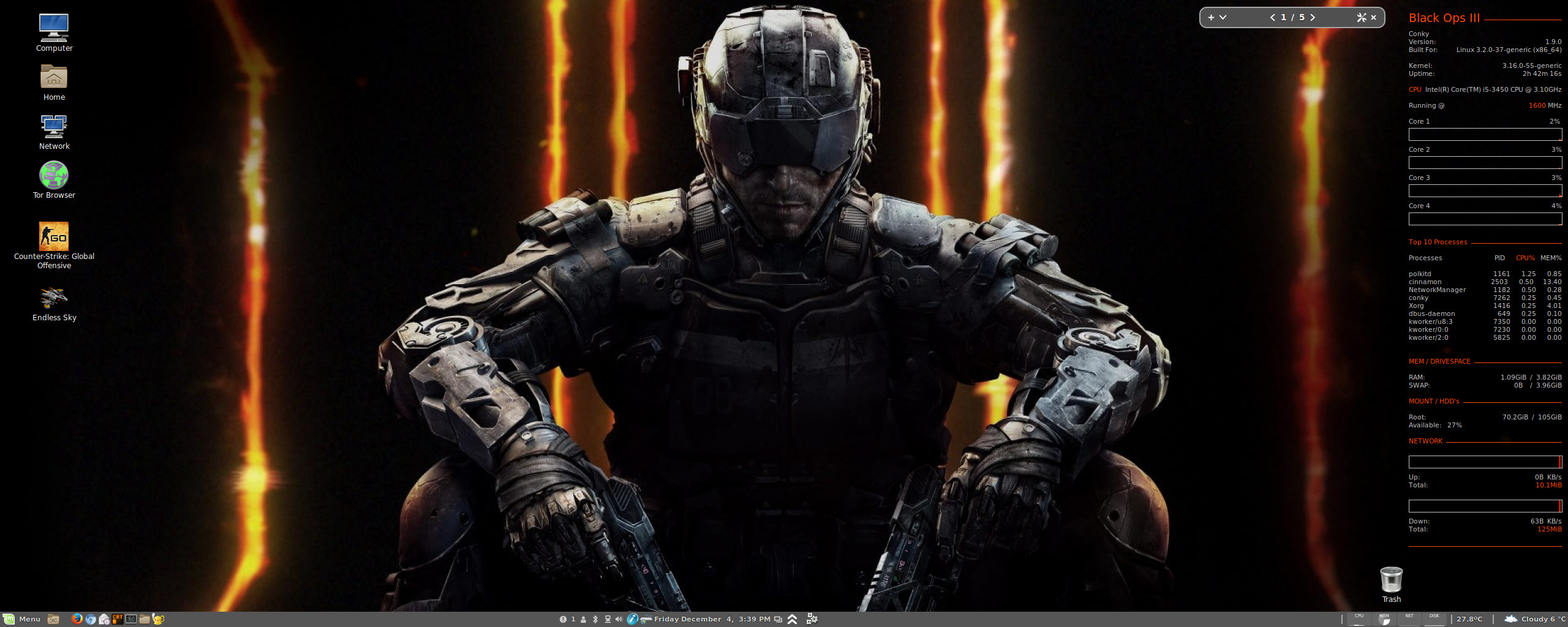Open the Mint Menu button
1568x627 pixels.
(x=21, y=619)
